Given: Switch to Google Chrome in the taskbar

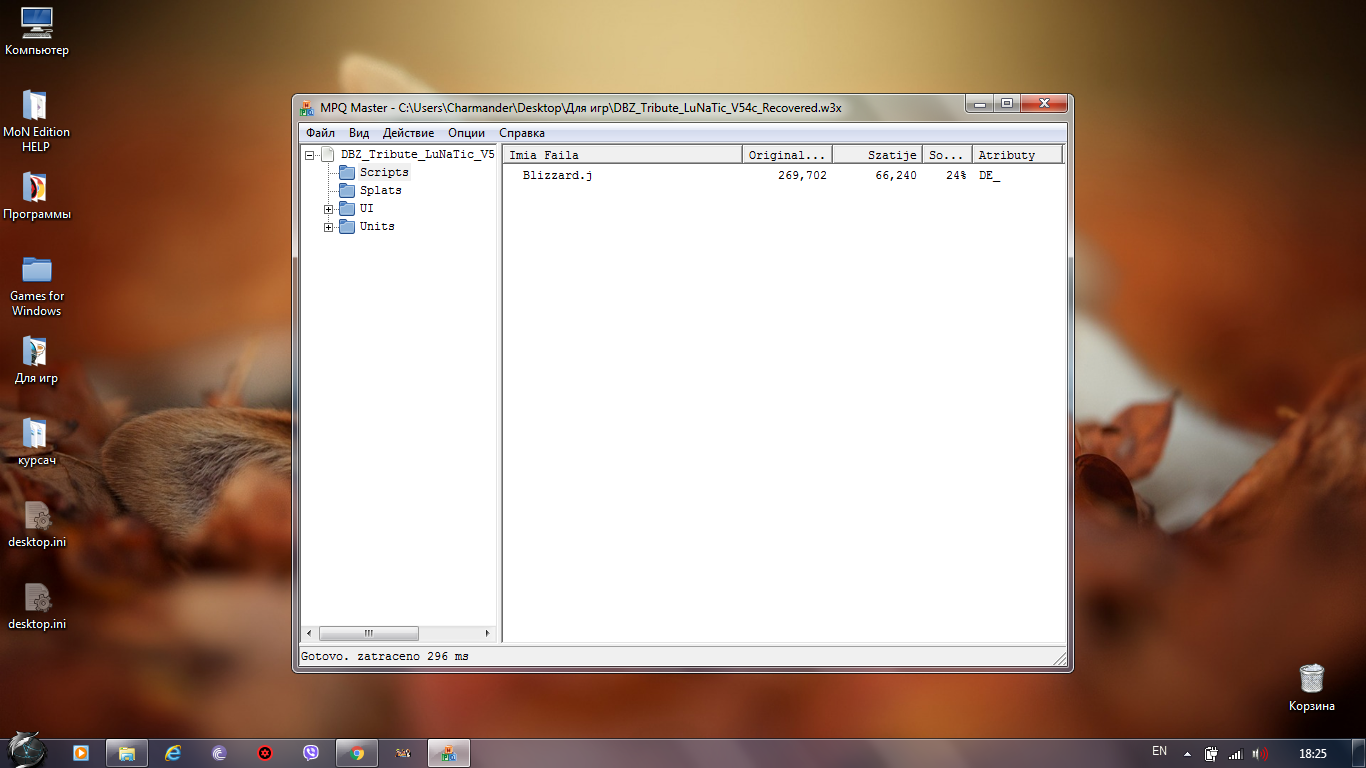Looking at the screenshot, I should (357, 753).
